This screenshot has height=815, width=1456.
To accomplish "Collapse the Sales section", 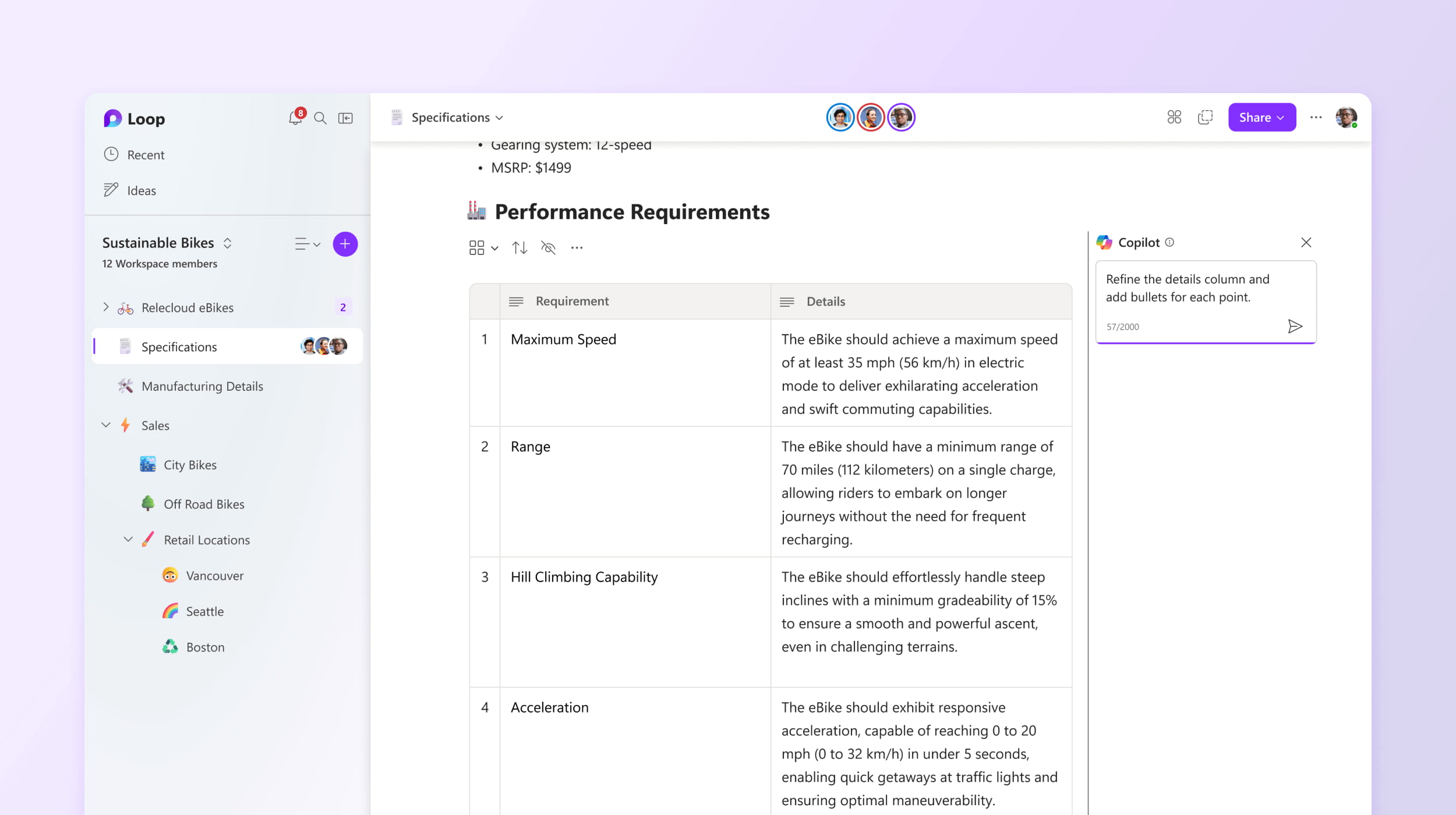I will (x=106, y=425).
